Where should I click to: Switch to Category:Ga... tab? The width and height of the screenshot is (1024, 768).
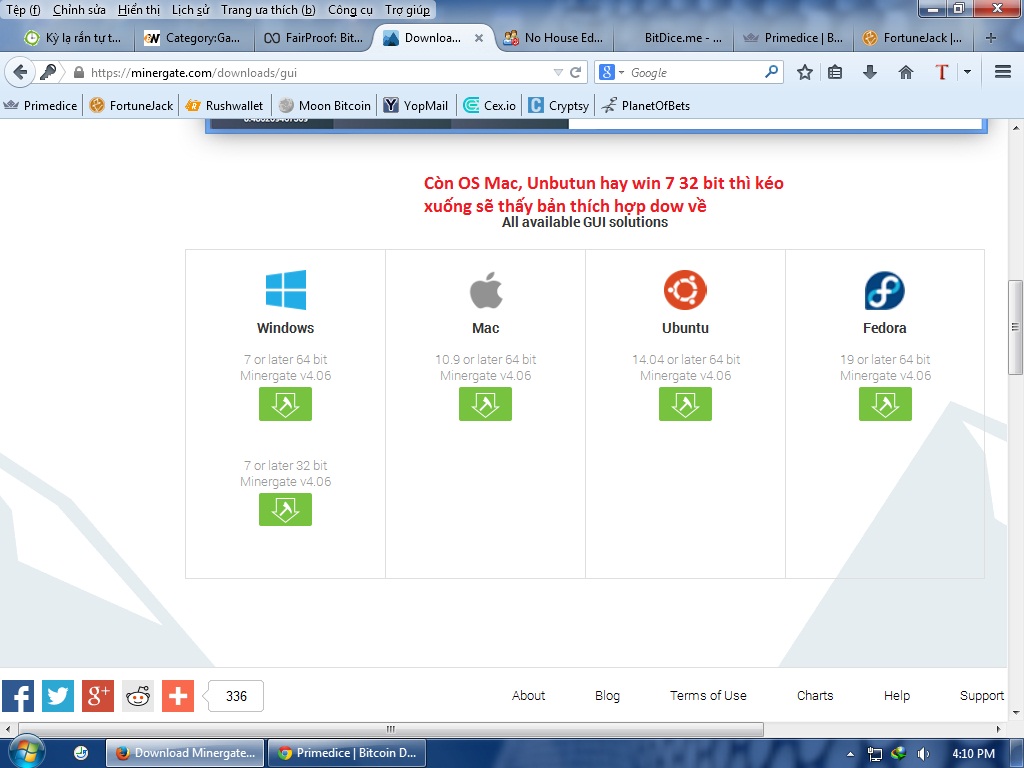click(x=193, y=38)
